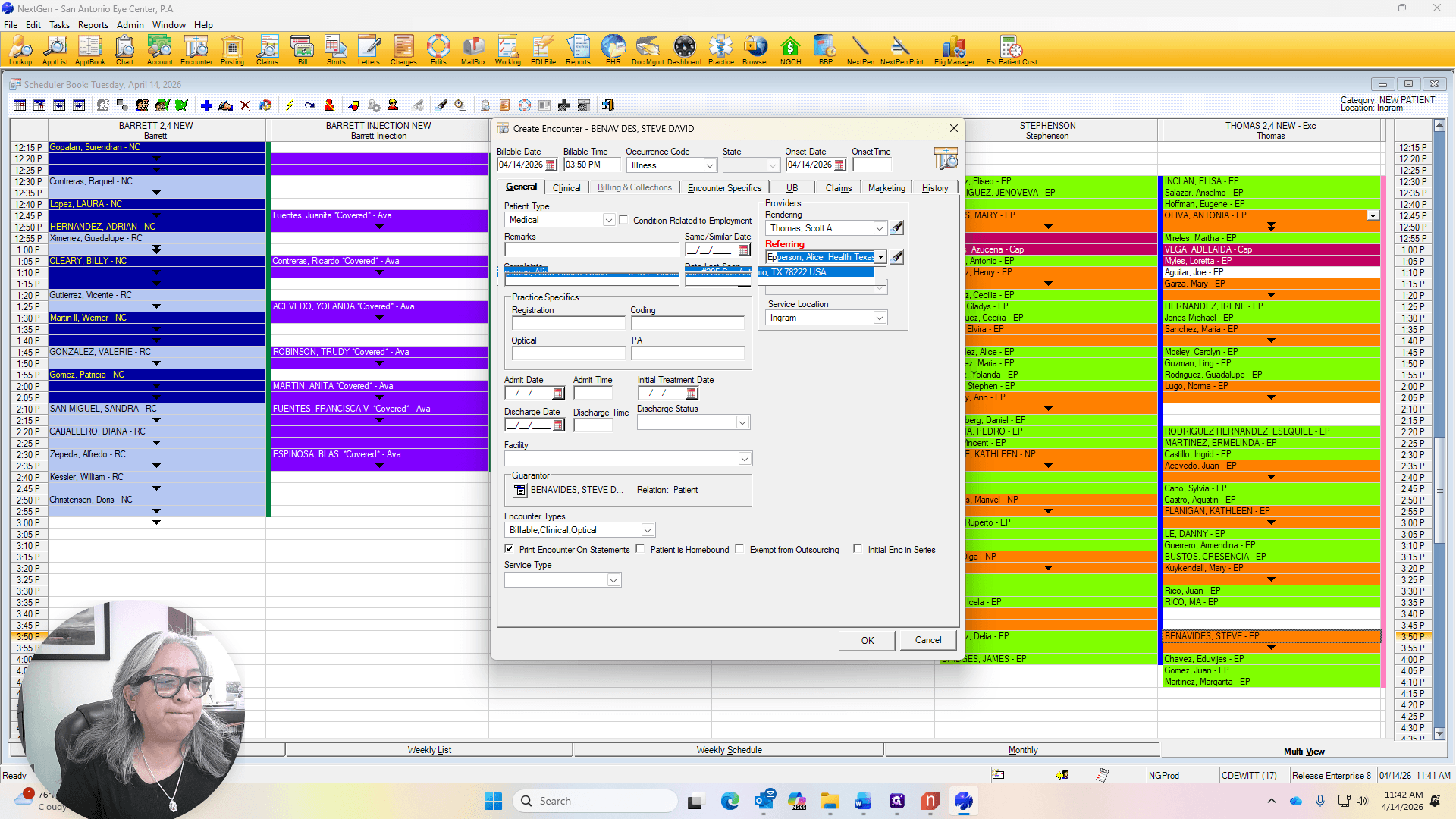Expand the Rendering provider dropdown
Screen dimensions: 1456x819
[x=879, y=228]
